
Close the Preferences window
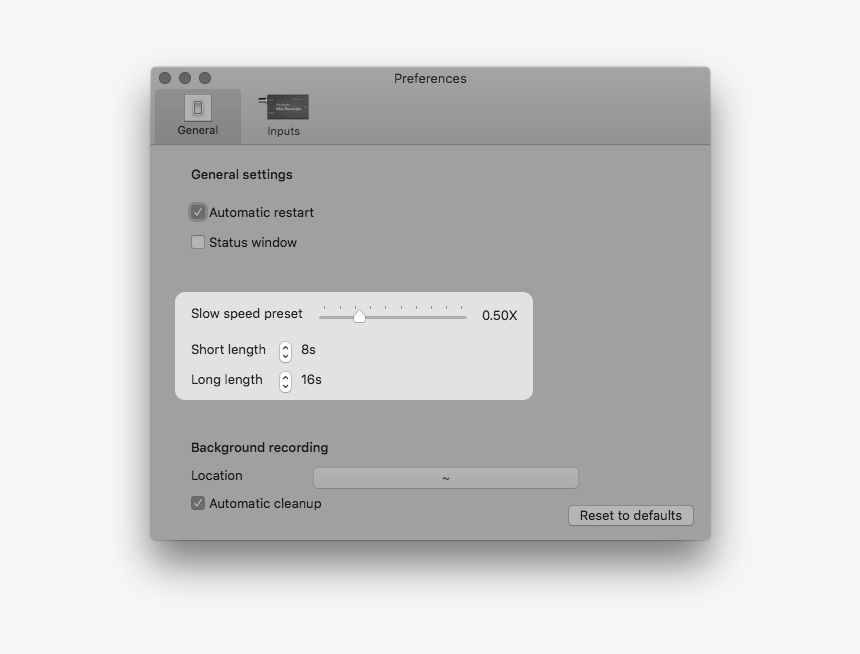coord(164,77)
